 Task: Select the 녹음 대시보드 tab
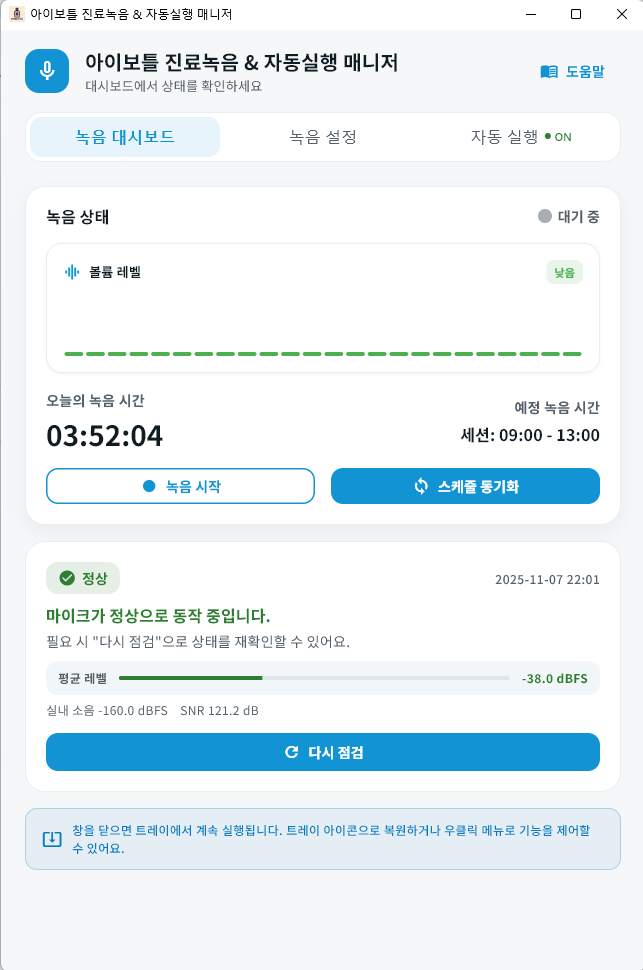pyautogui.click(x=124, y=137)
